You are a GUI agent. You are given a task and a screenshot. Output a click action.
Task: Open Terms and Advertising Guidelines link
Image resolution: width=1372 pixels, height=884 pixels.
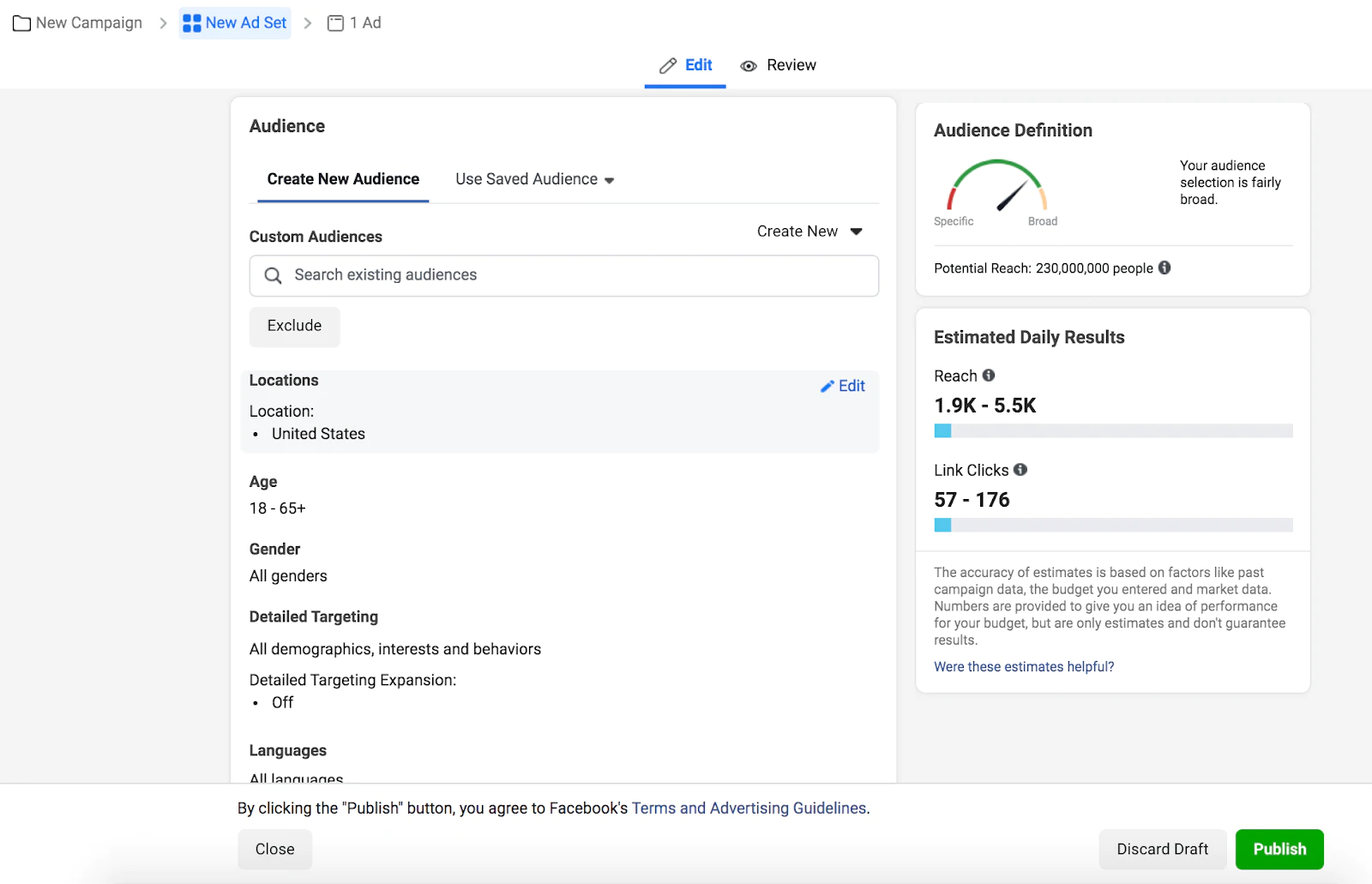coord(749,808)
